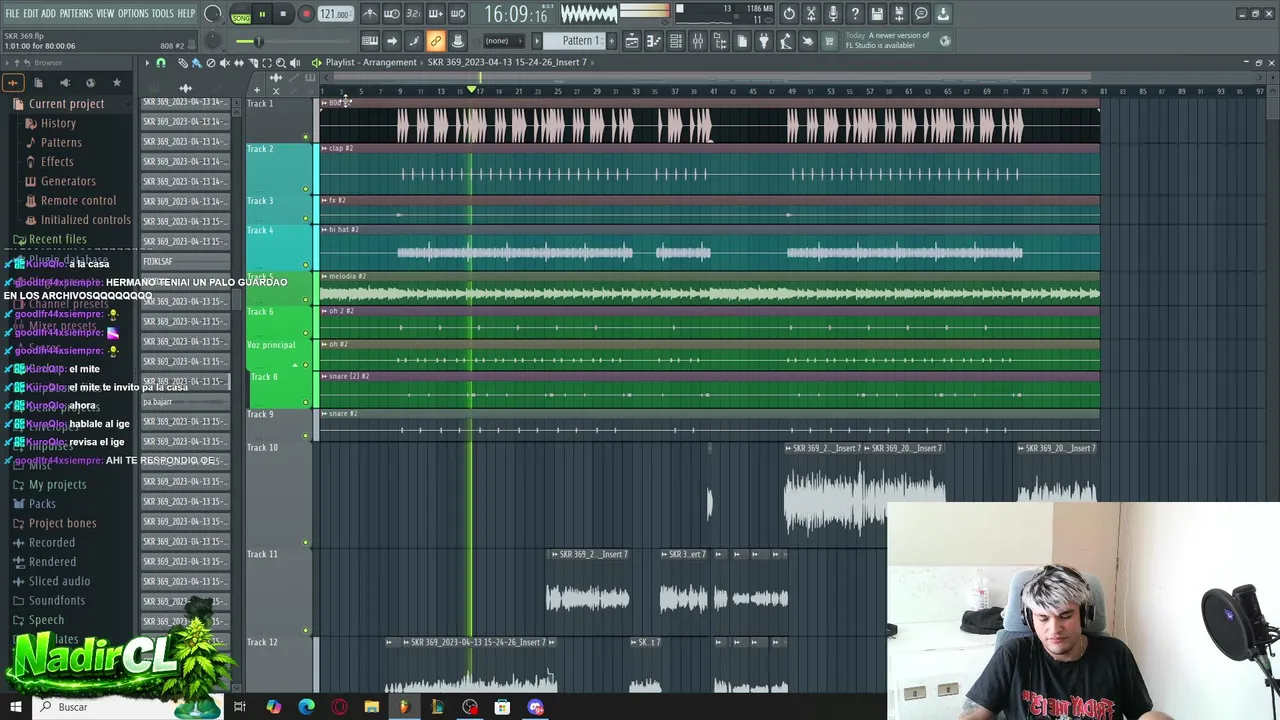Image resolution: width=1280 pixels, height=720 pixels.
Task: Toggle recording countdown icon
Action: click(414, 14)
